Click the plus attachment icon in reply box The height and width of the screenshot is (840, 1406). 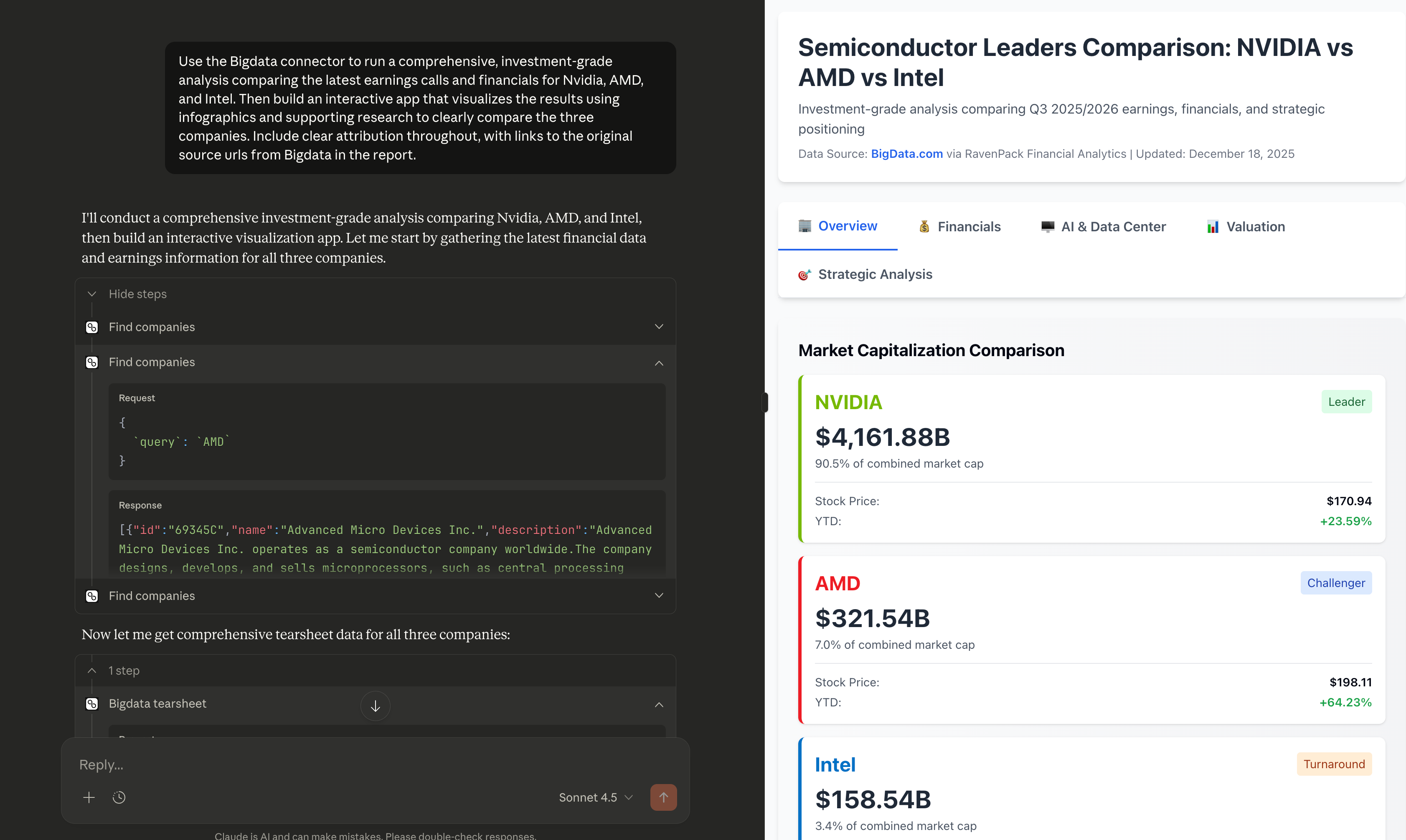pyautogui.click(x=89, y=797)
